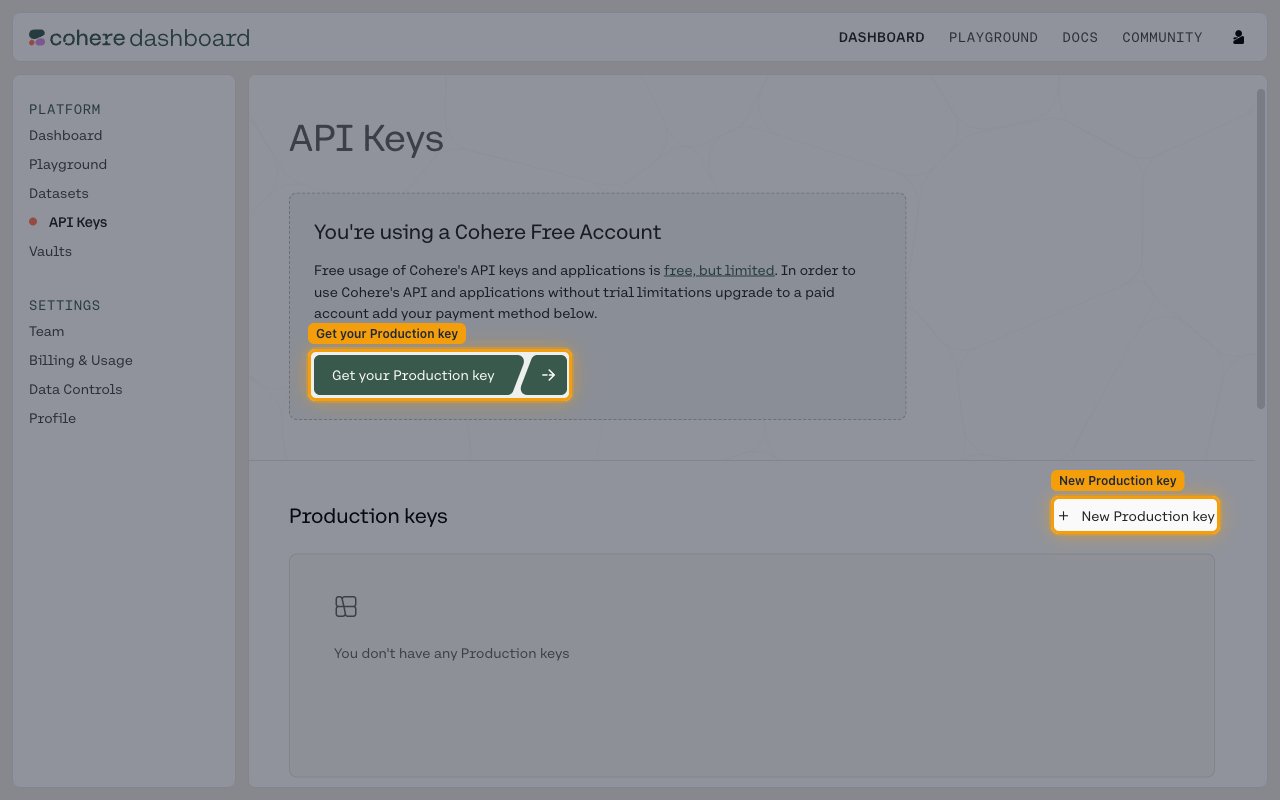Open Profile settings in the sidebar
Image resolution: width=1280 pixels, height=800 pixels.
tap(52, 418)
